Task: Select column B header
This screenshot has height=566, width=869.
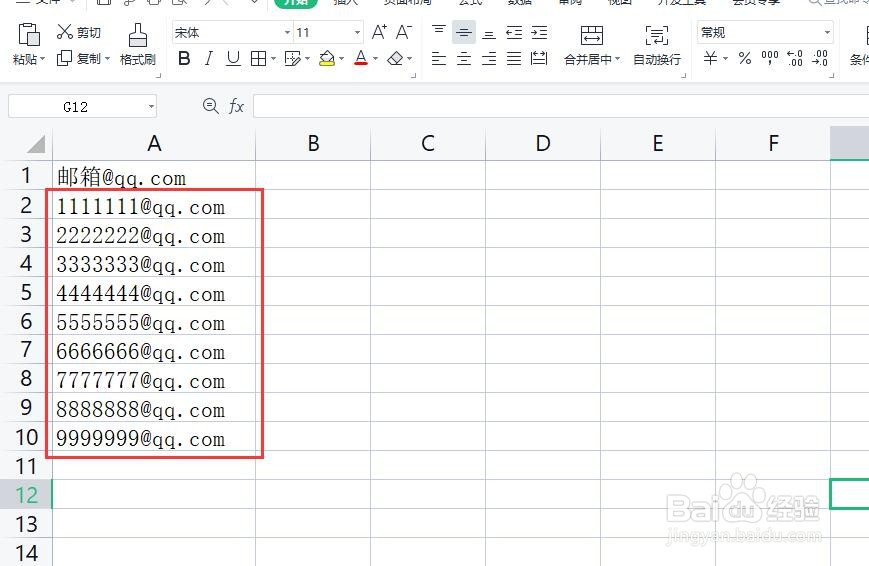Action: (313, 144)
